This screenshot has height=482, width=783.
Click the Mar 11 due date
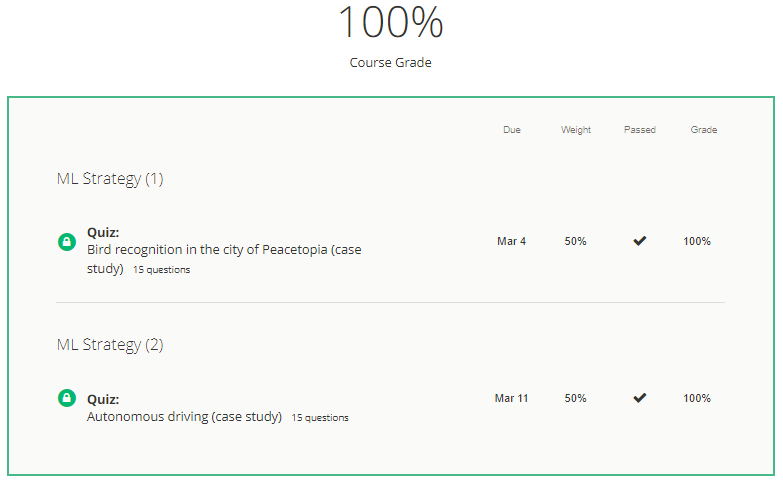(x=511, y=398)
